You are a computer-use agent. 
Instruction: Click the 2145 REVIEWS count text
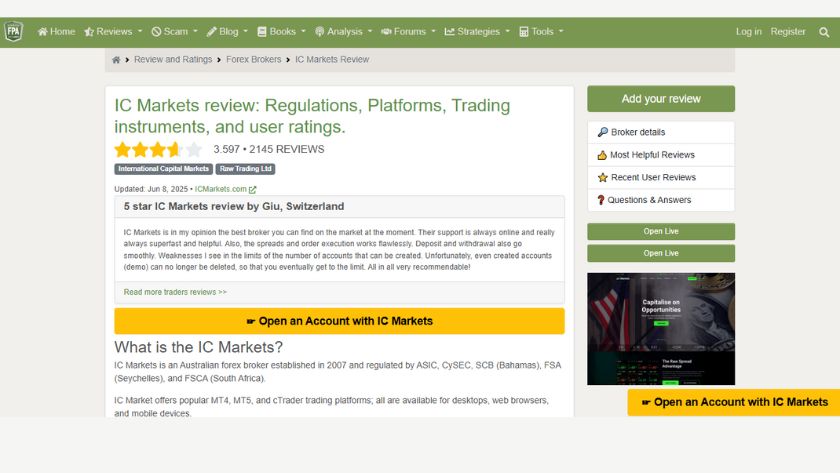tap(287, 149)
